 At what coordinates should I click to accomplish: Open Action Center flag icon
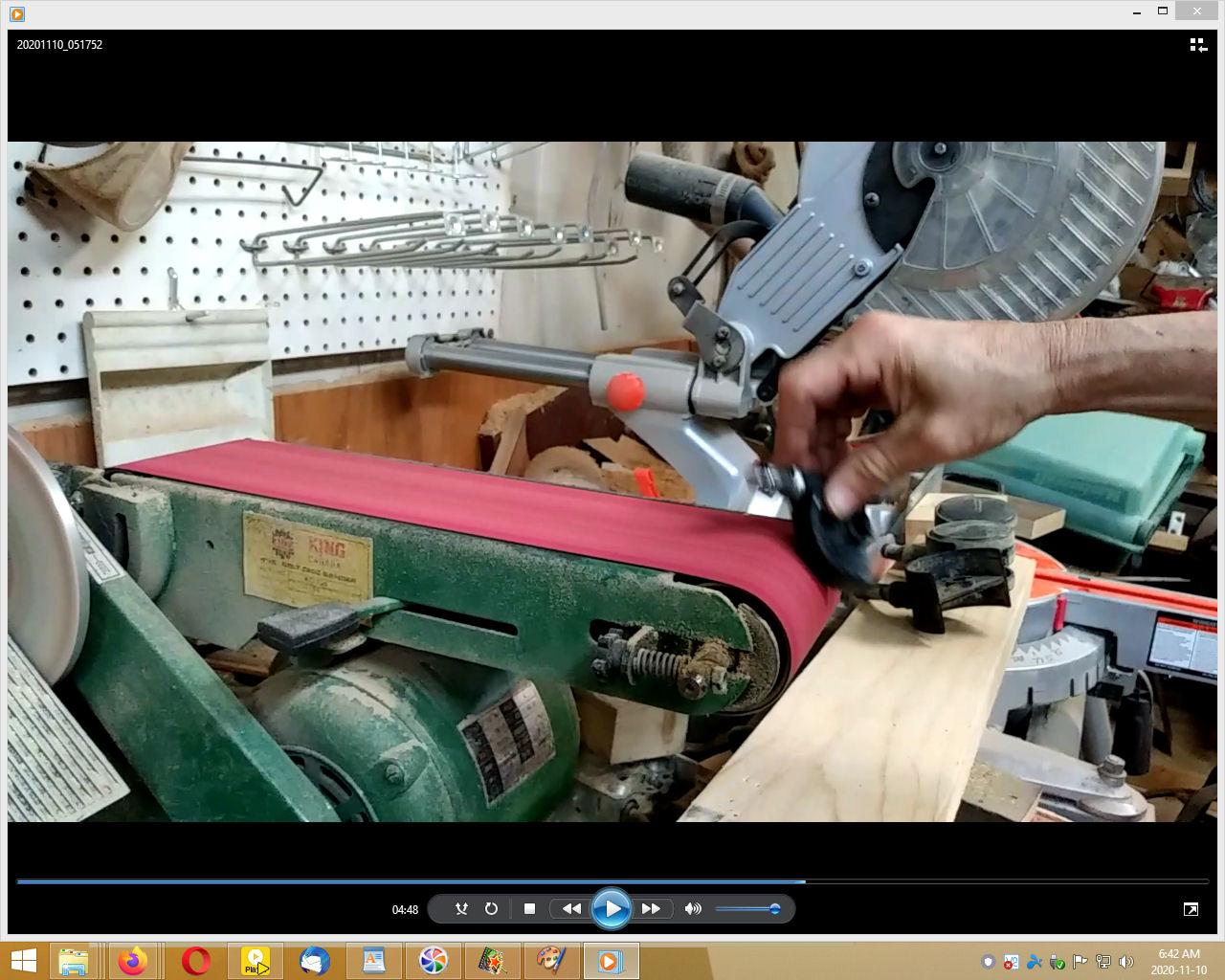coord(1080,962)
